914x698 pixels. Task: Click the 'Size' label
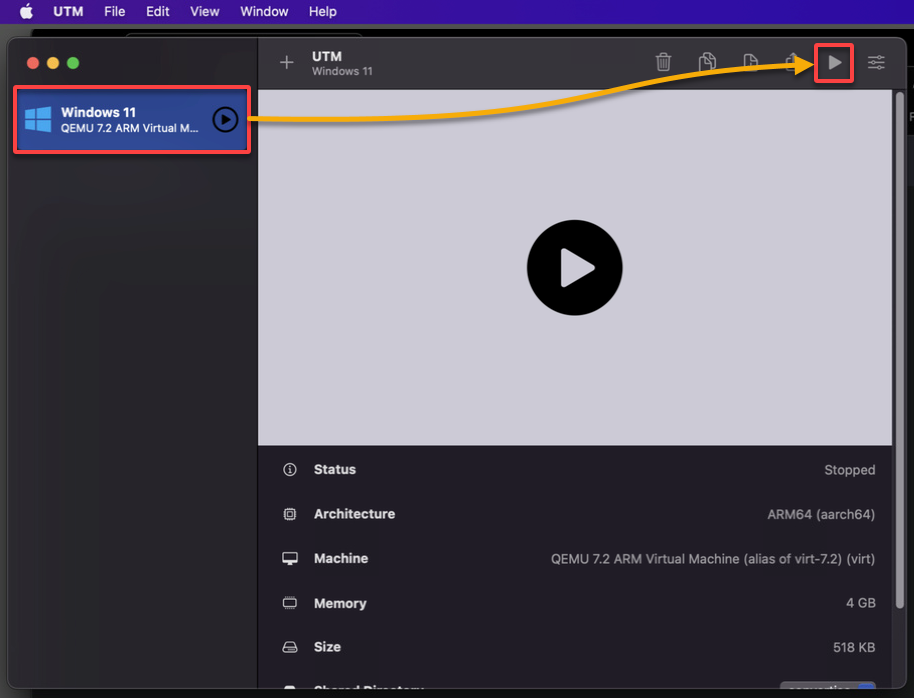(x=327, y=647)
